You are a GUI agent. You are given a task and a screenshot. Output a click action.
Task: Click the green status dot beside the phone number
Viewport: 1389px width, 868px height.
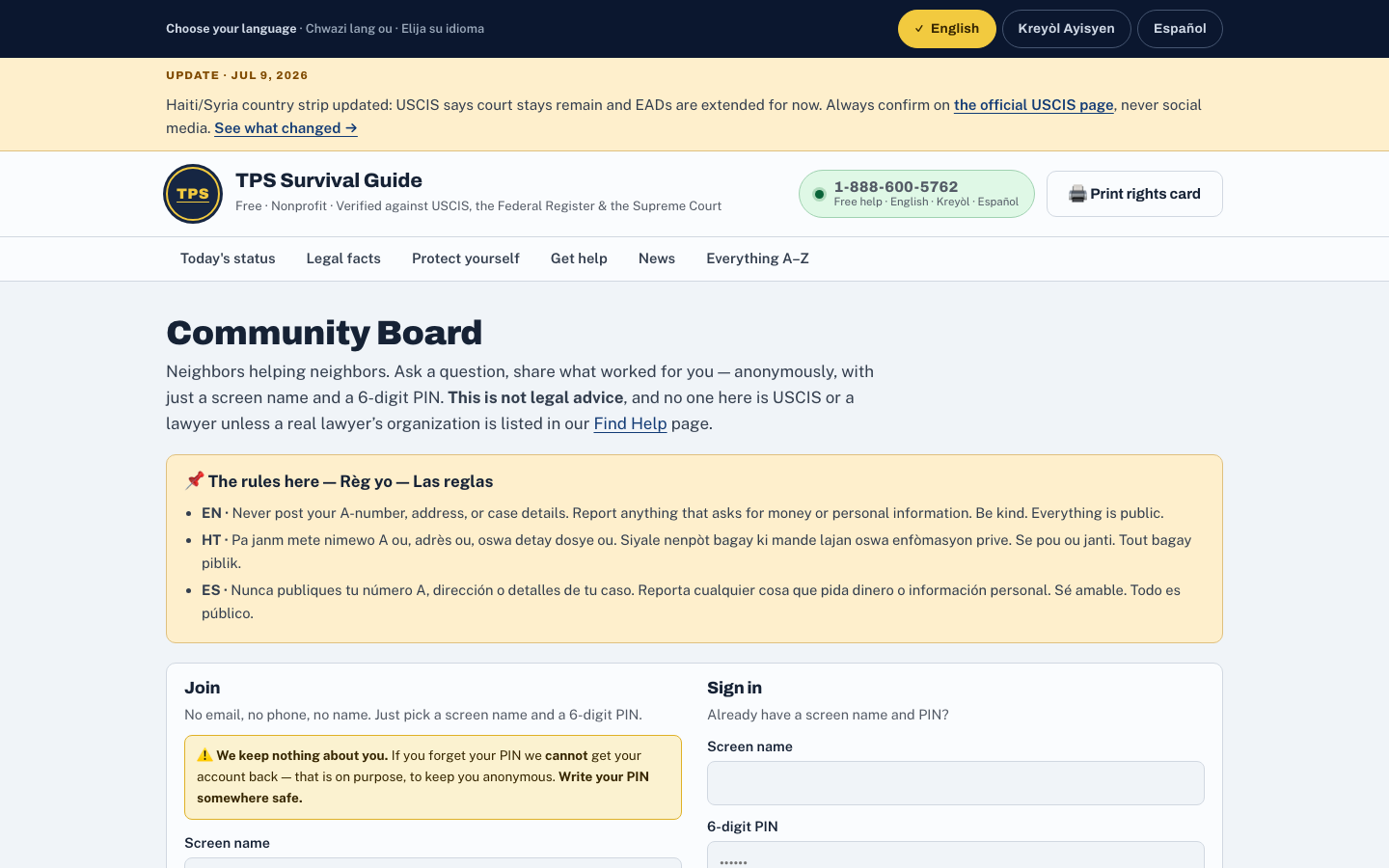click(819, 194)
